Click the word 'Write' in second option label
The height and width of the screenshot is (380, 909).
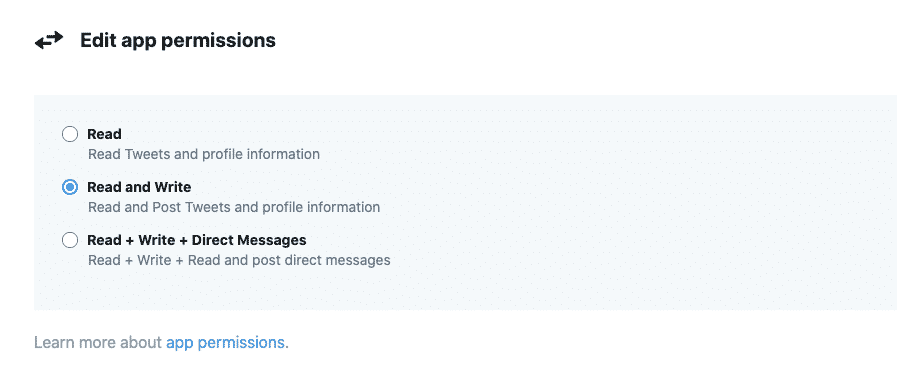[x=172, y=187]
